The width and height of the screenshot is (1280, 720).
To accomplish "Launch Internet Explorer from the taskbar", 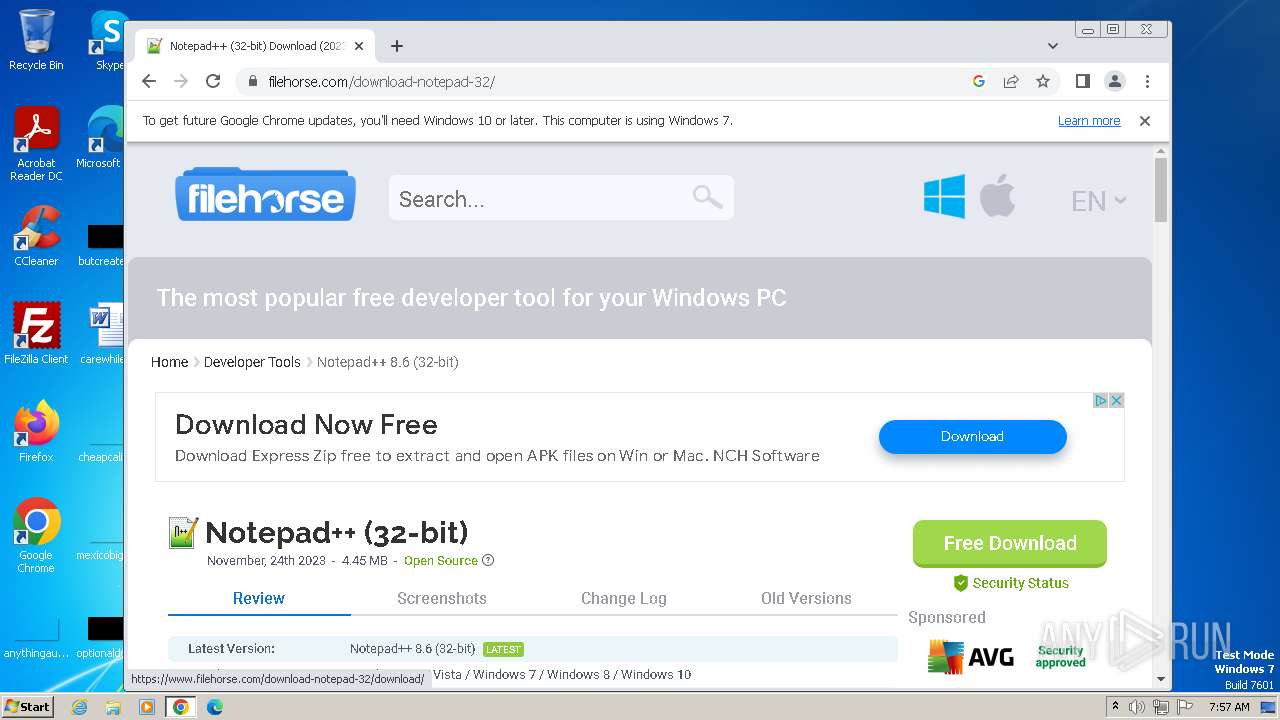I will 80,707.
